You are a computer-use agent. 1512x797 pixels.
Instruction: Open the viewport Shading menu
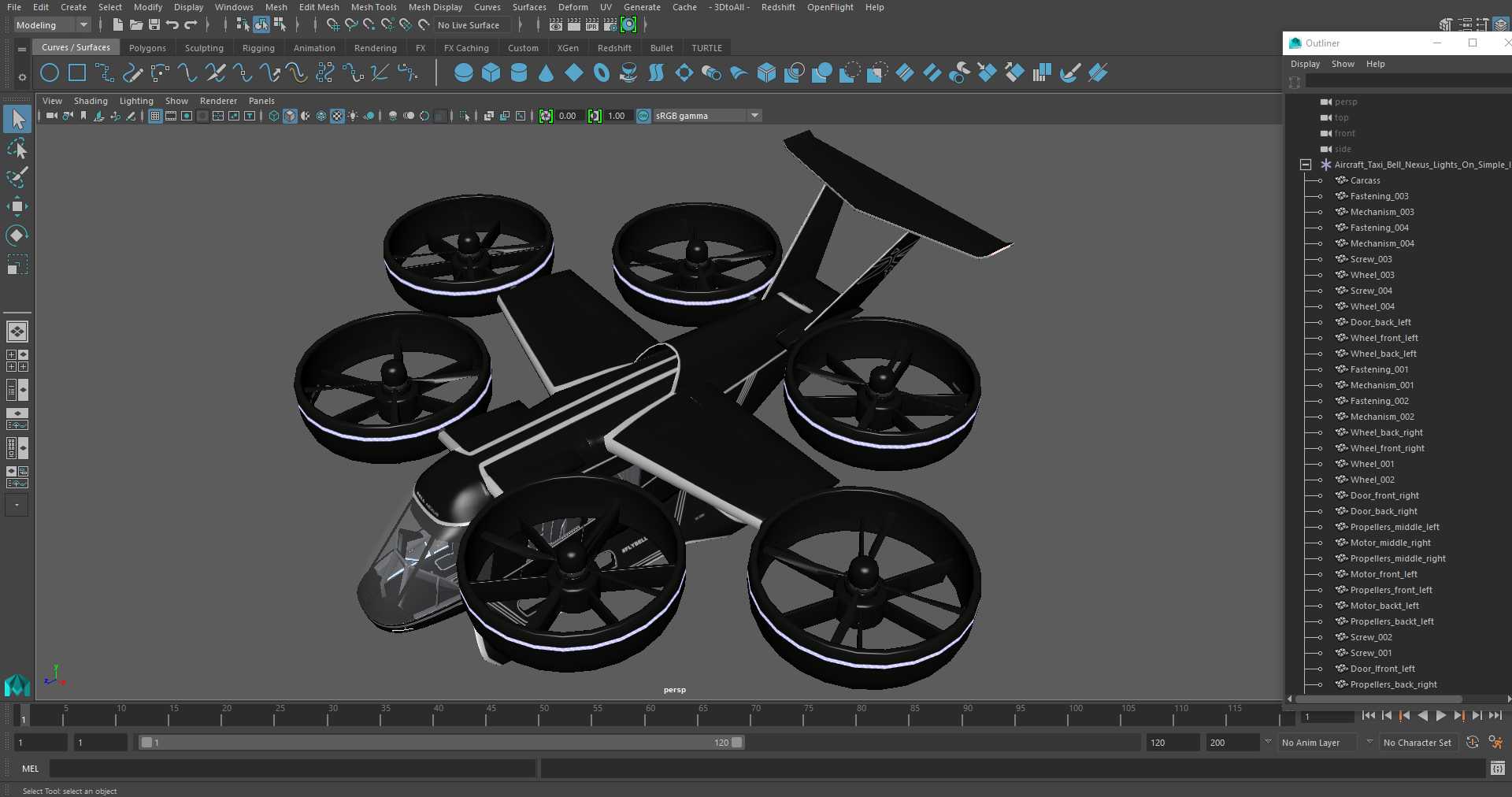coord(91,101)
